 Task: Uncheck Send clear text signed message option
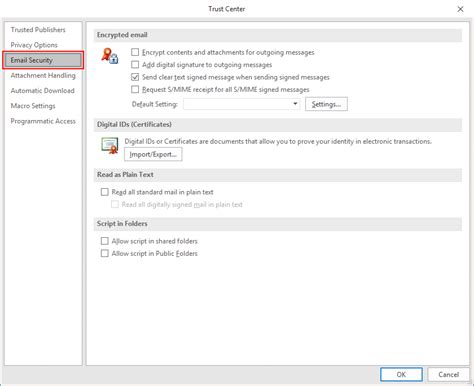(x=135, y=77)
